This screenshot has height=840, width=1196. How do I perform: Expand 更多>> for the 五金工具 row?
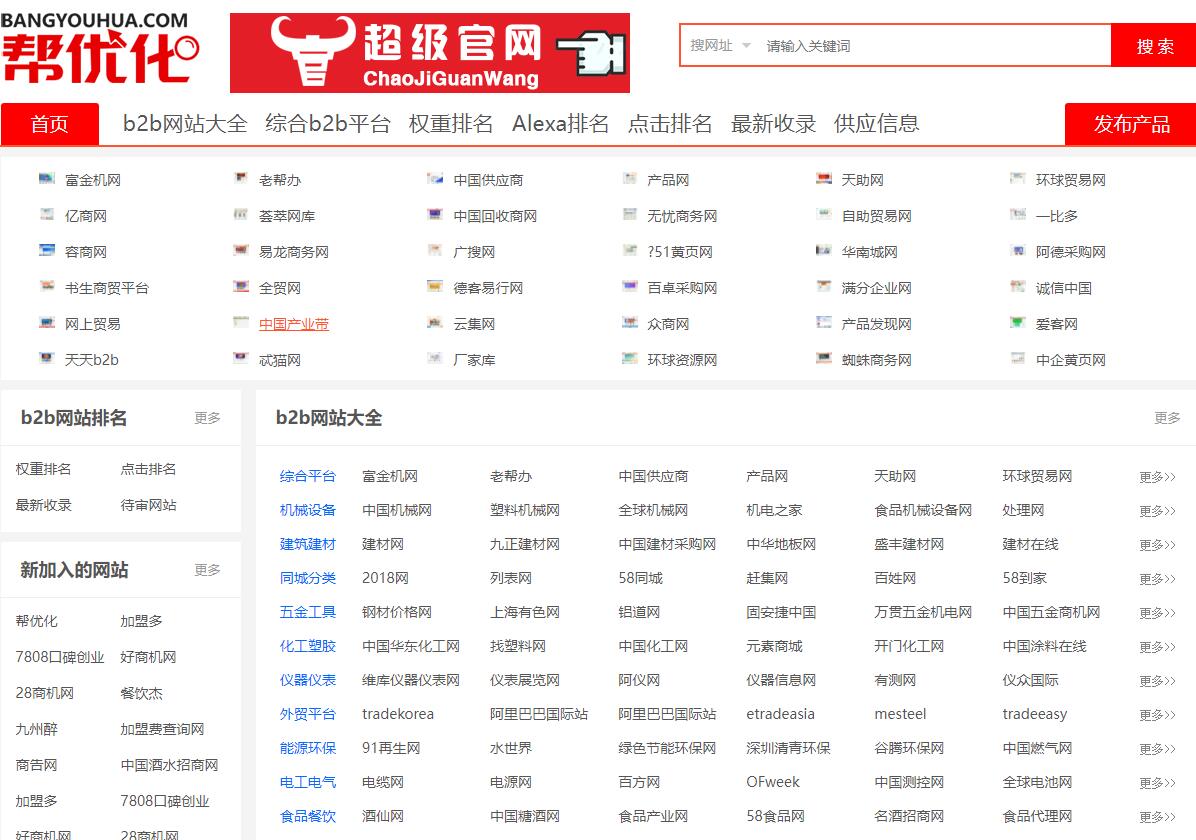(1157, 613)
